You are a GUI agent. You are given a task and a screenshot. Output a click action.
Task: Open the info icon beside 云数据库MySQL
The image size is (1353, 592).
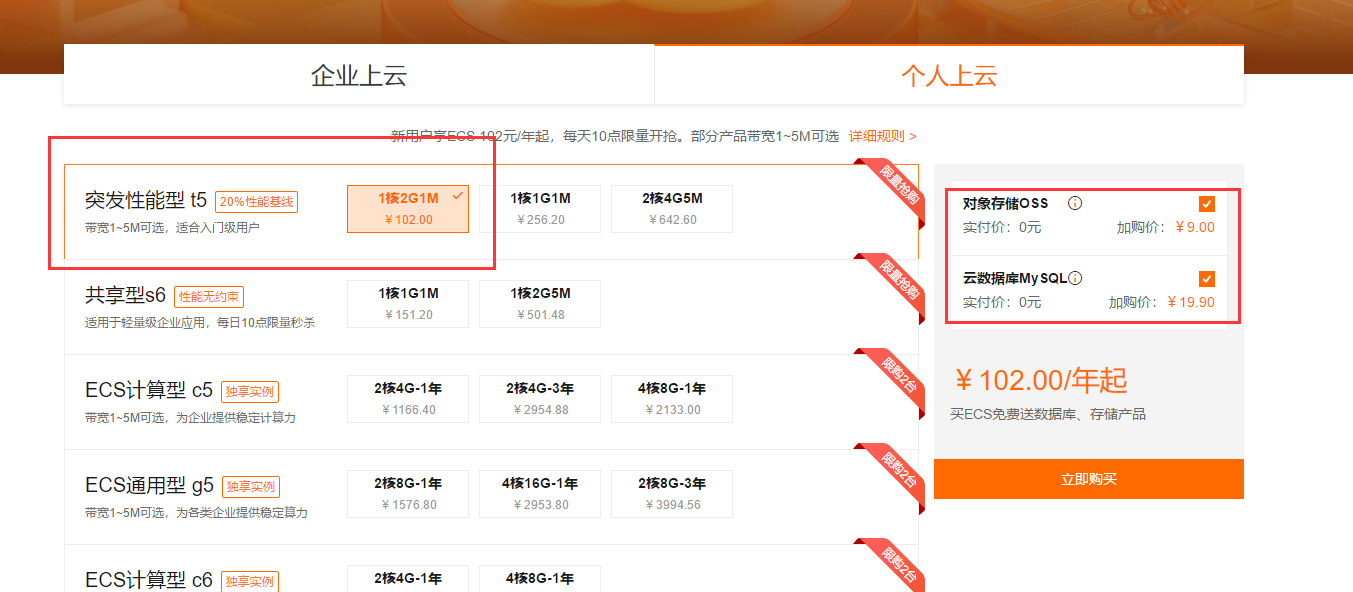coord(1075,278)
